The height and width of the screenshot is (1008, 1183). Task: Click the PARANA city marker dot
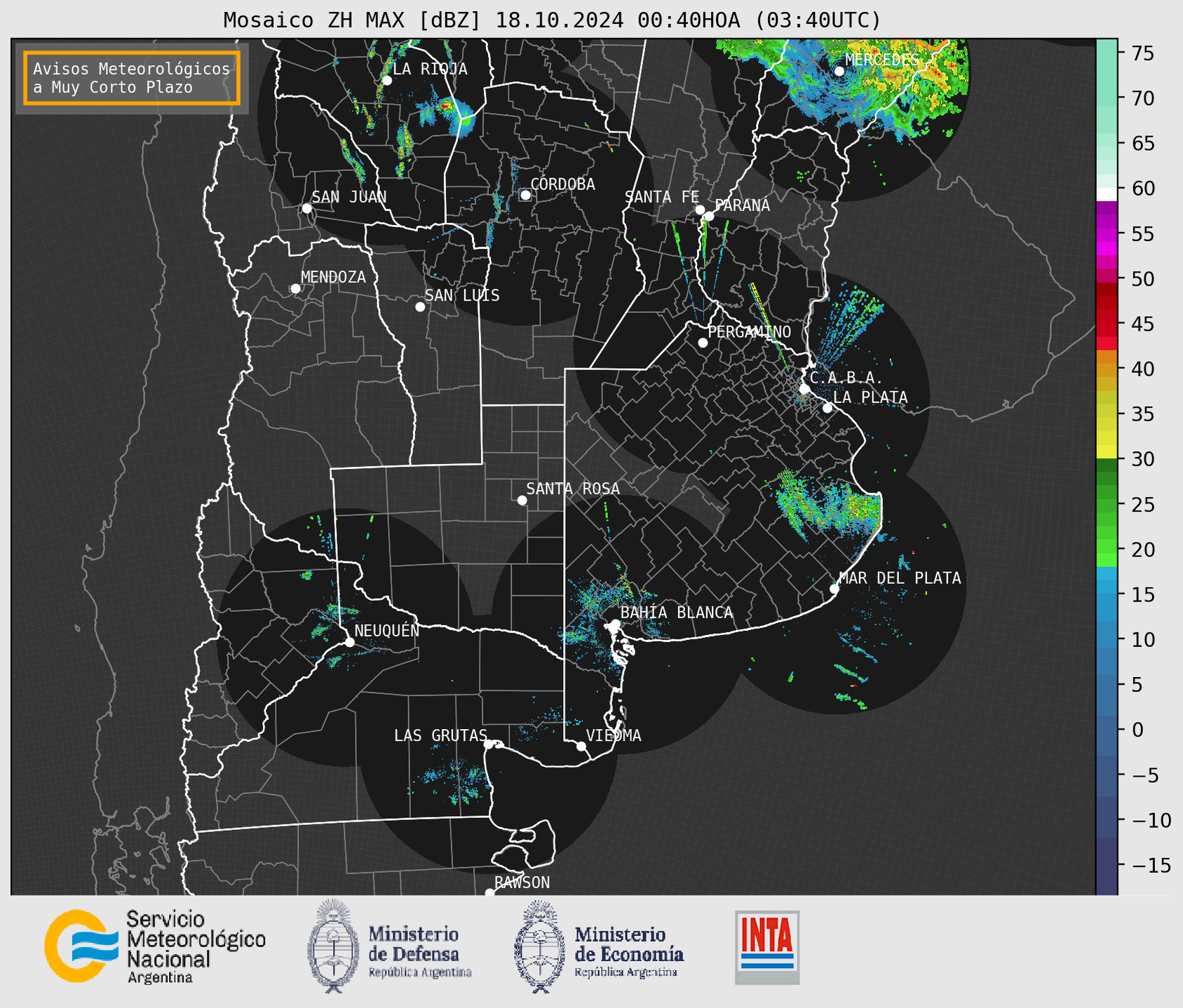point(709,216)
